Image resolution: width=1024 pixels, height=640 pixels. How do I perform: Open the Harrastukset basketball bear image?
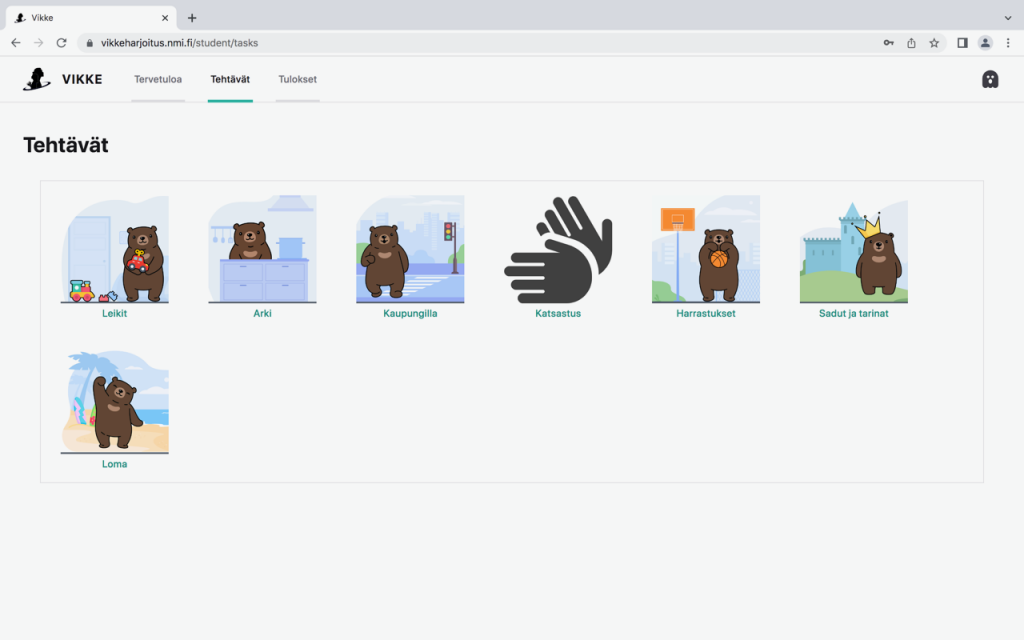click(706, 249)
